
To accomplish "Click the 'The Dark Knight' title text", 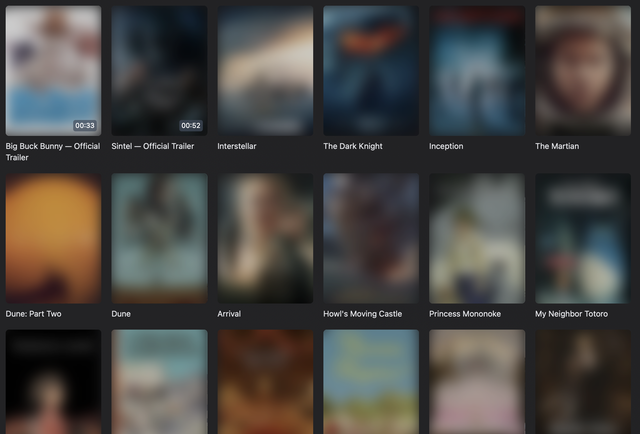I will [x=353, y=146].
